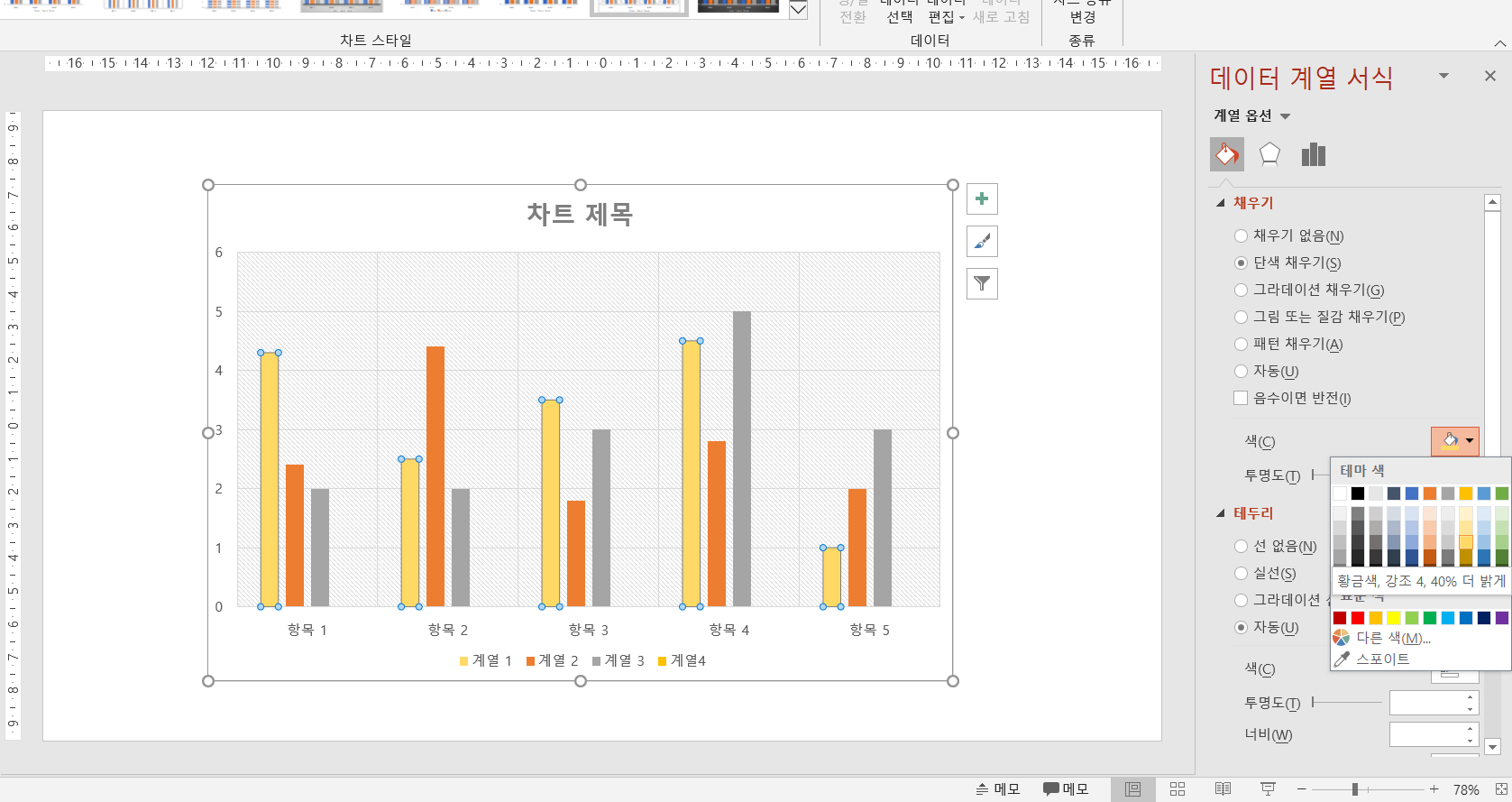Click the zoom in plus button
The width and height of the screenshot is (1512, 802).
coord(1434,789)
